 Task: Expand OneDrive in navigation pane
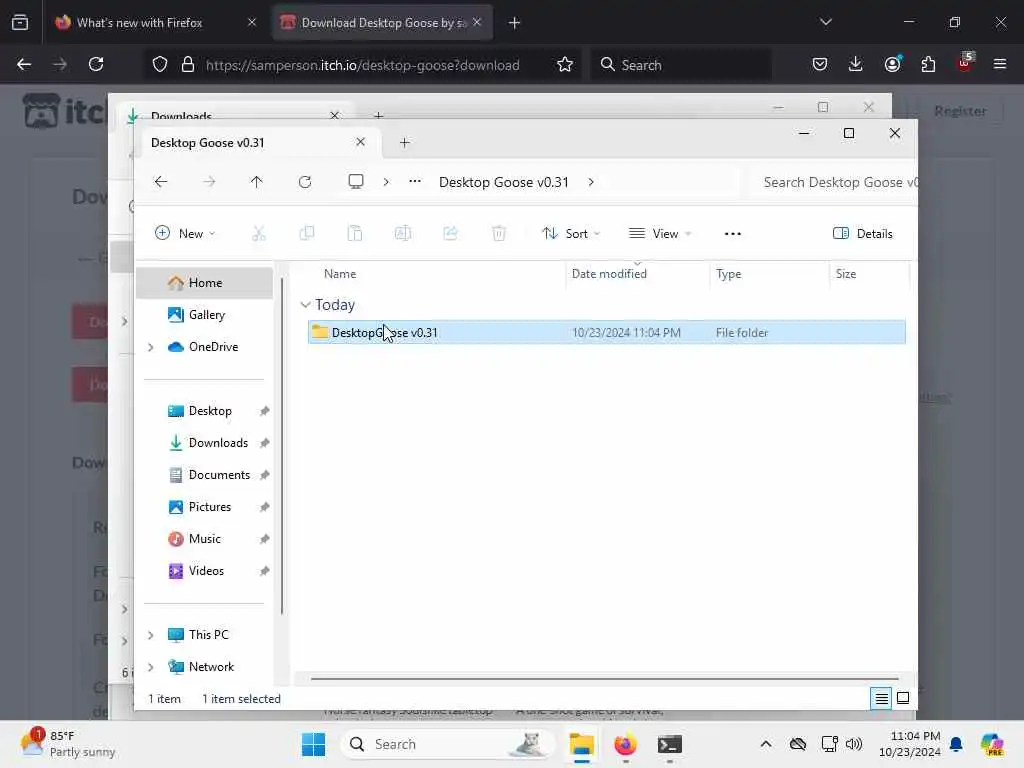click(x=151, y=347)
